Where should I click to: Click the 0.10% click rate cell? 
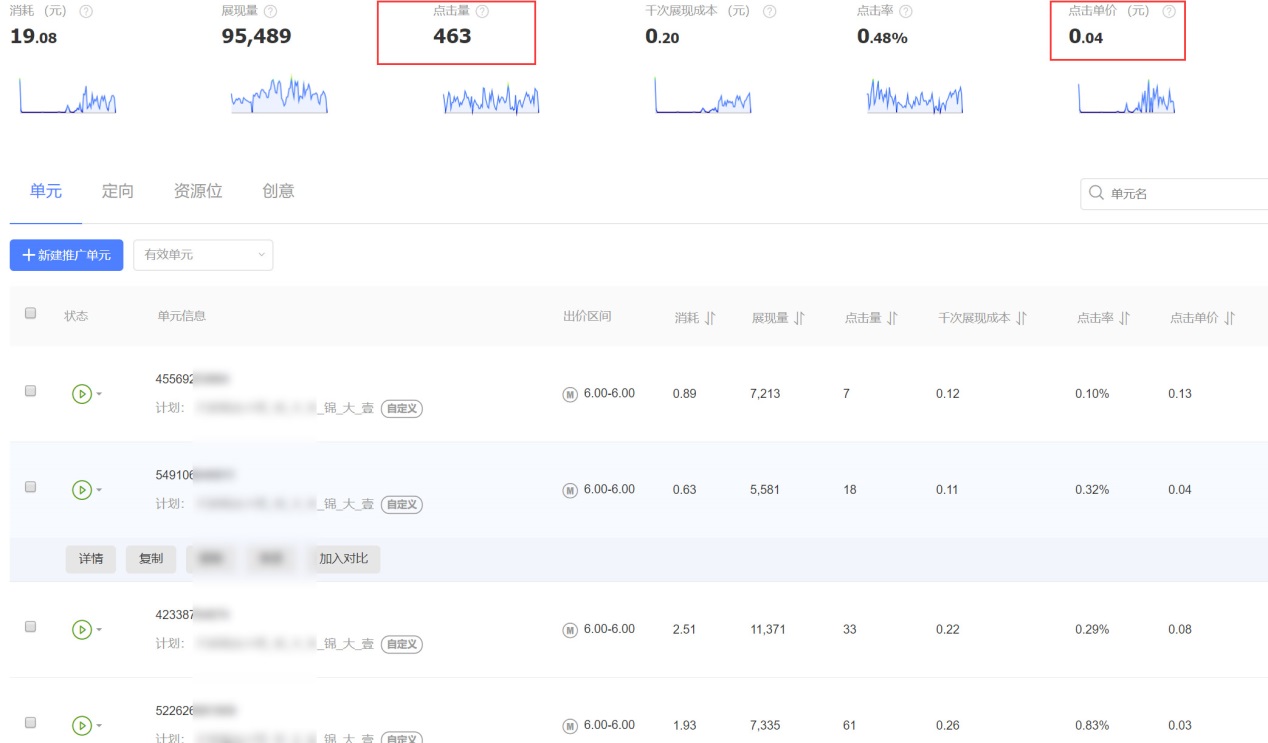(1092, 394)
